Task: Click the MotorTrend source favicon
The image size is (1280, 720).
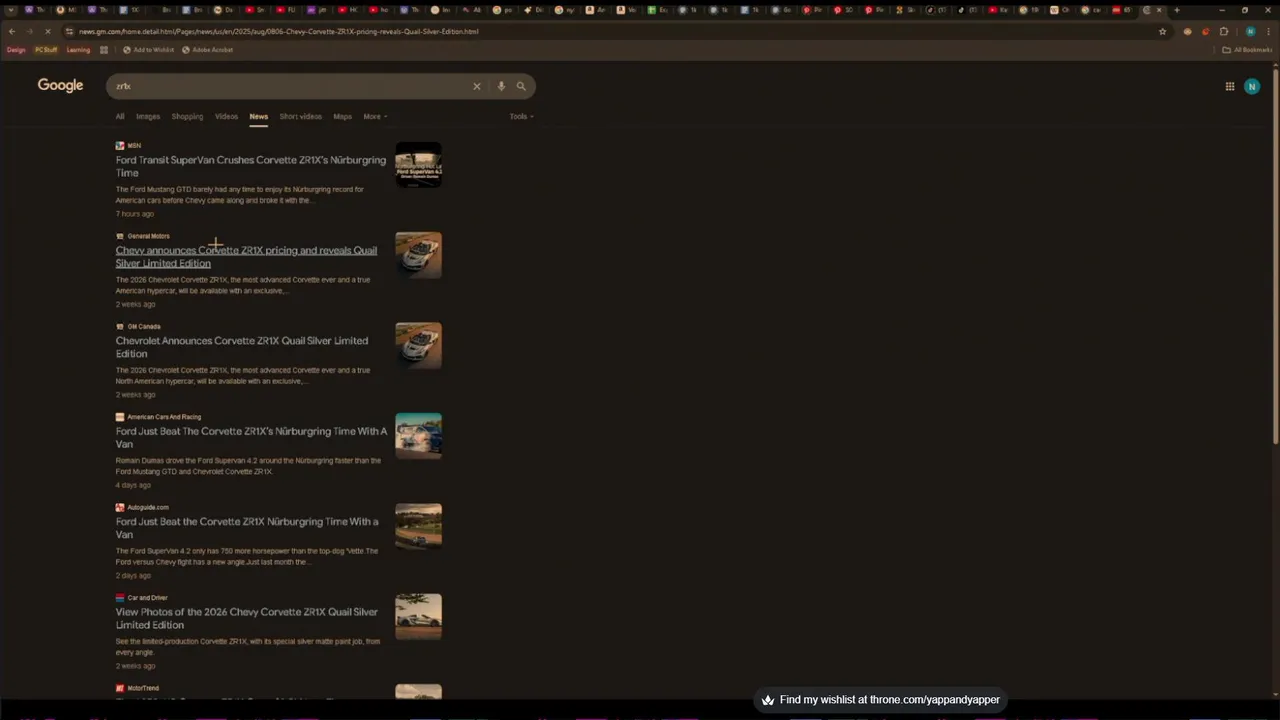Action: 120,688
